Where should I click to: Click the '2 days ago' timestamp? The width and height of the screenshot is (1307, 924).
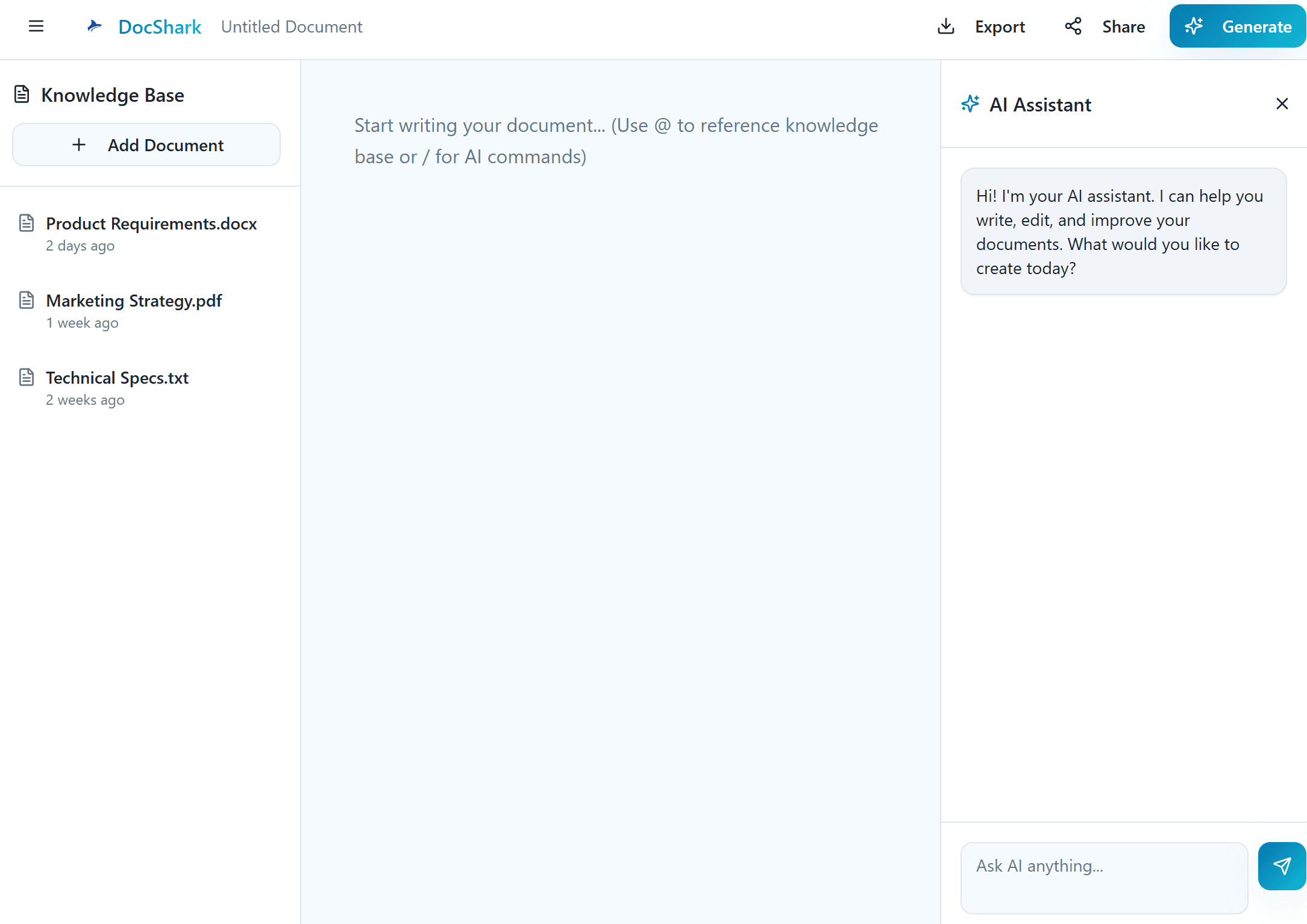click(x=80, y=246)
